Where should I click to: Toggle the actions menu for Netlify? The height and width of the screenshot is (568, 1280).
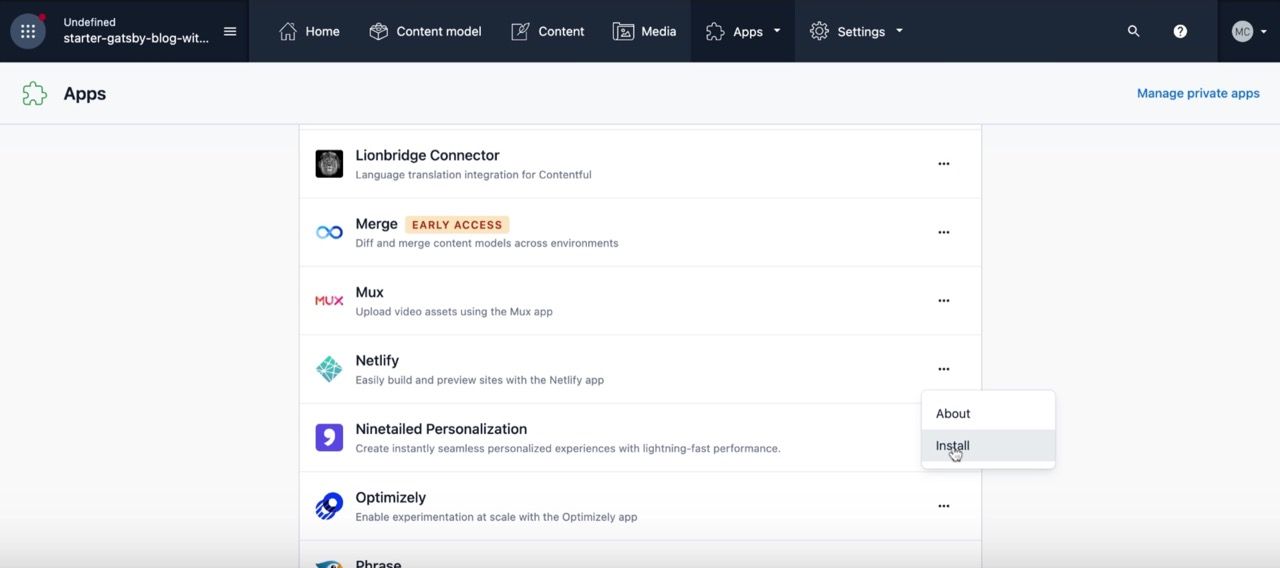[943, 369]
